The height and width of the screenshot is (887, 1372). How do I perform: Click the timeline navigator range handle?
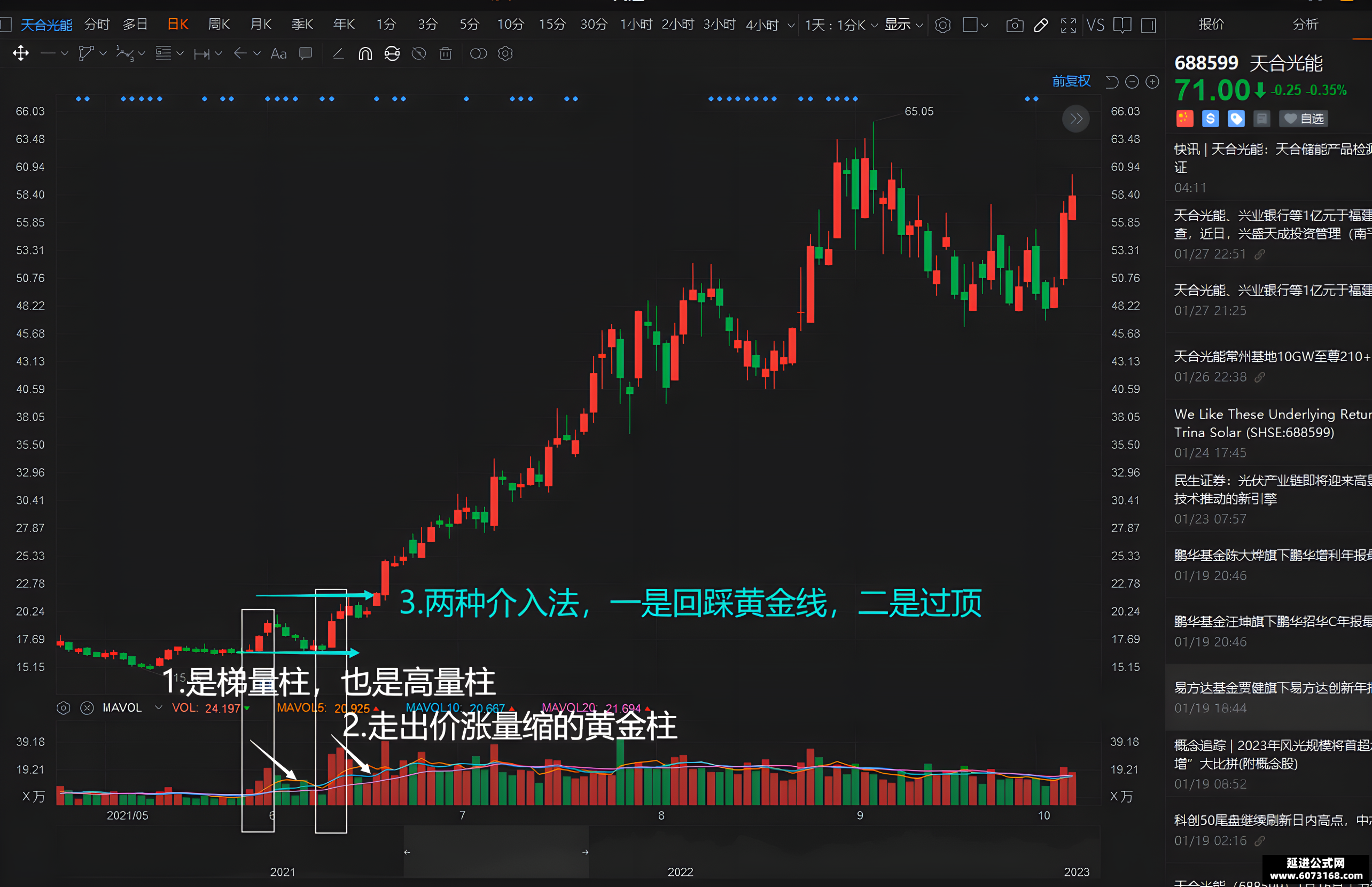[x=496, y=852]
